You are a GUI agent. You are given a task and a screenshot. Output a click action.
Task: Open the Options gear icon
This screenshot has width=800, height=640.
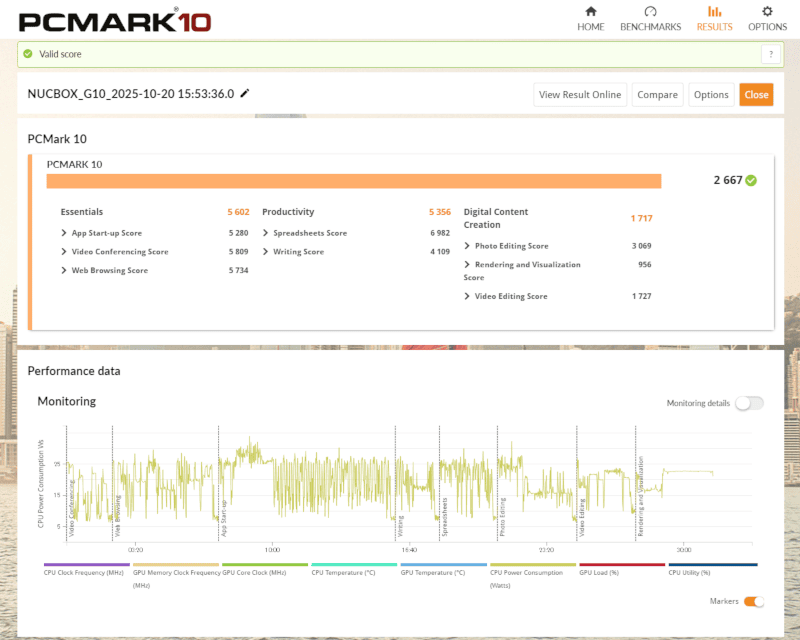(x=768, y=11)
